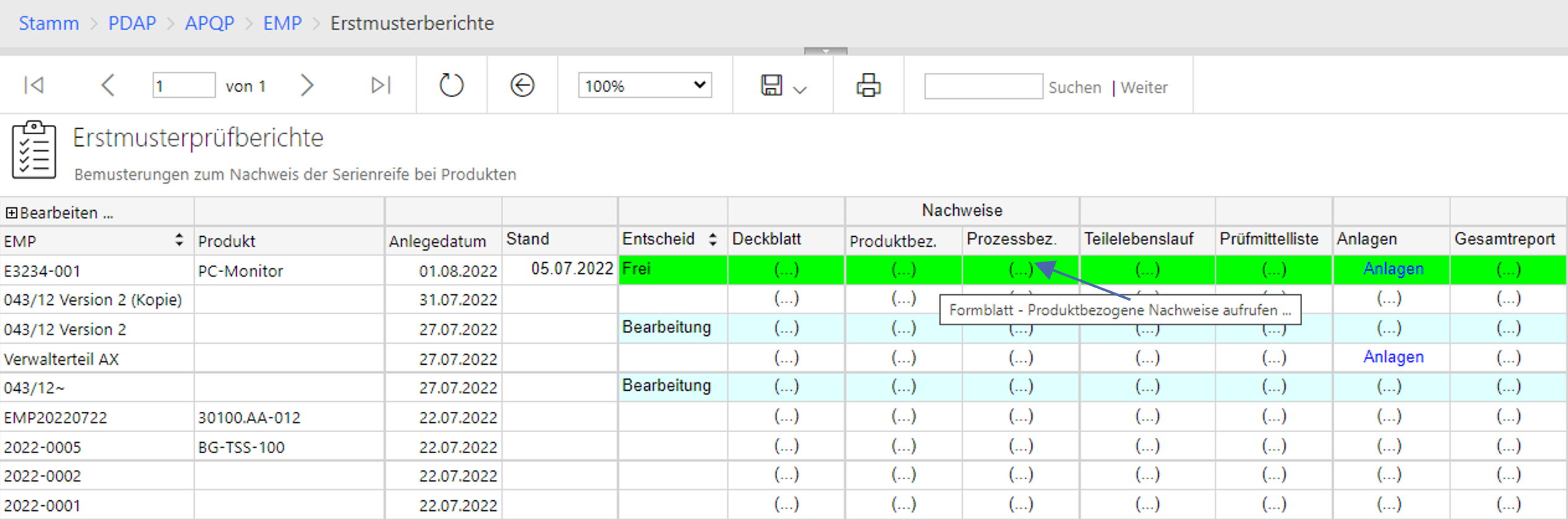
Task: Click the EMP20220722 entry
Action: pyautogui.click(x=55, y=417)
